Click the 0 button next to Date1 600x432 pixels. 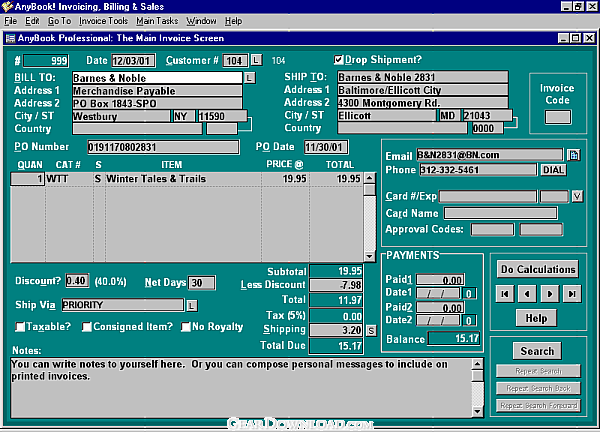[x=468, y=293]
